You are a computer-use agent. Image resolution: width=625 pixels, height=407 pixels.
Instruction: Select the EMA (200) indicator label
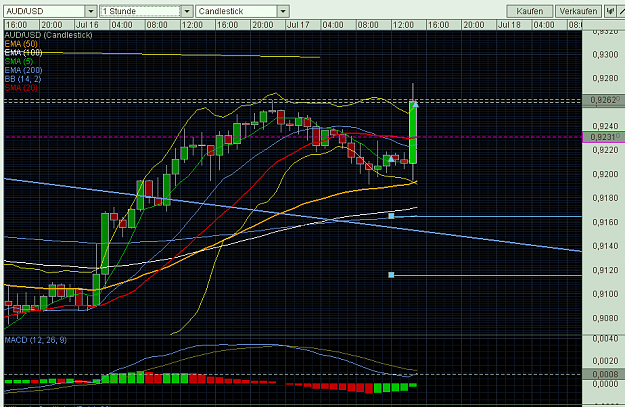click(23, 70)
